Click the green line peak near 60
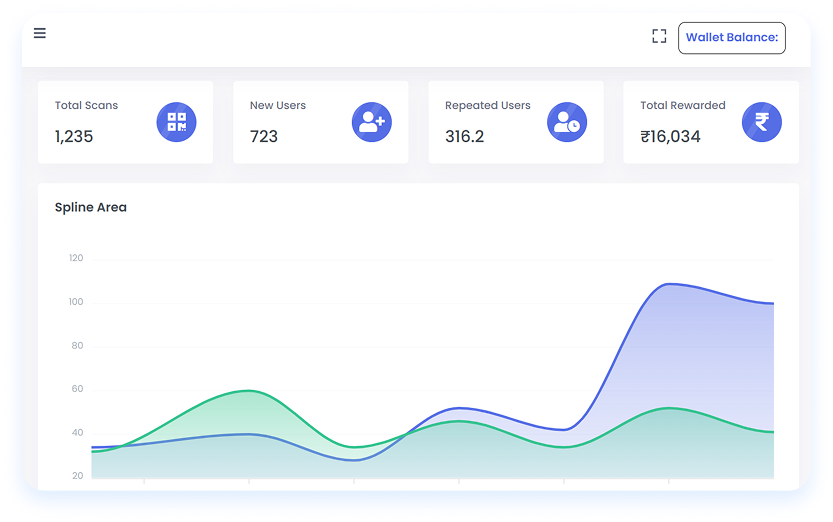This screenshot has width=833, height=522. coord(250,390)
